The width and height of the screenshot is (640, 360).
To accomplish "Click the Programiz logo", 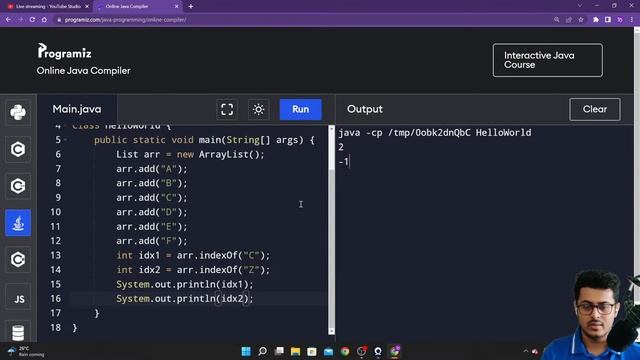I will pyautogui.click(x=64, y=51).
